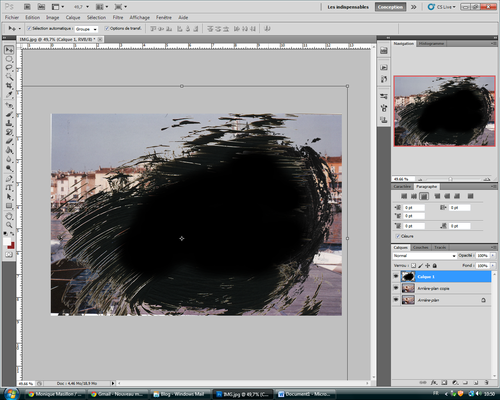Open the arrange documents dropdown
Image resolution: width=500 pixels, height=400 pixels.
point(102,7)
